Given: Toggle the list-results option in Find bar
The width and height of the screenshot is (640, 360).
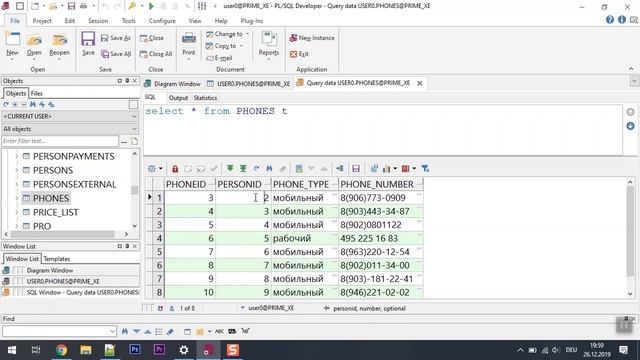Looking at the screenshot, I should tap(159, 331).
